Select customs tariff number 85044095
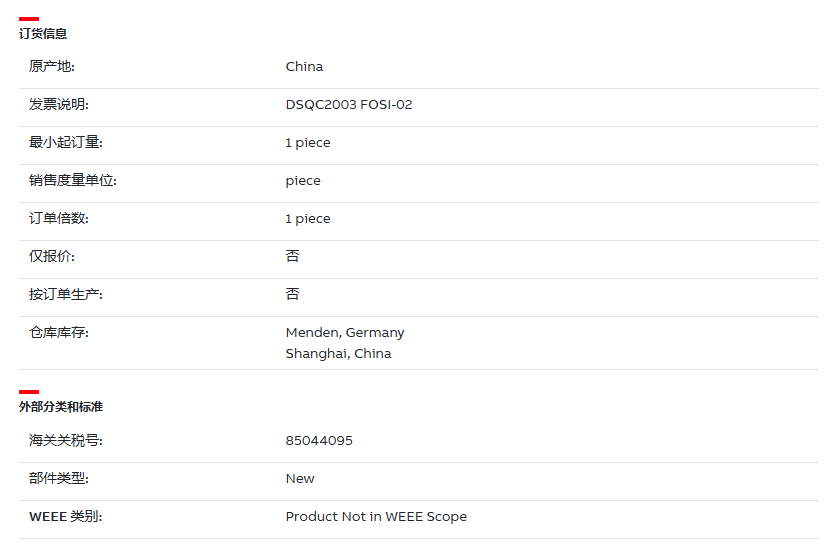 click(319, 441)
